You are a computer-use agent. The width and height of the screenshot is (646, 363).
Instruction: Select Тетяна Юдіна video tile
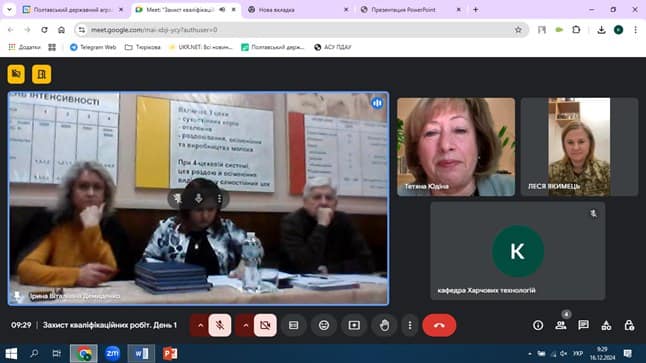456,146
